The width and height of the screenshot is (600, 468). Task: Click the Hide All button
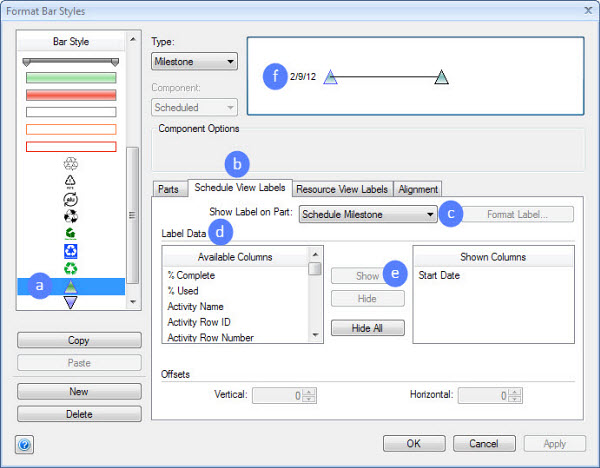click(x=367, y=328)
